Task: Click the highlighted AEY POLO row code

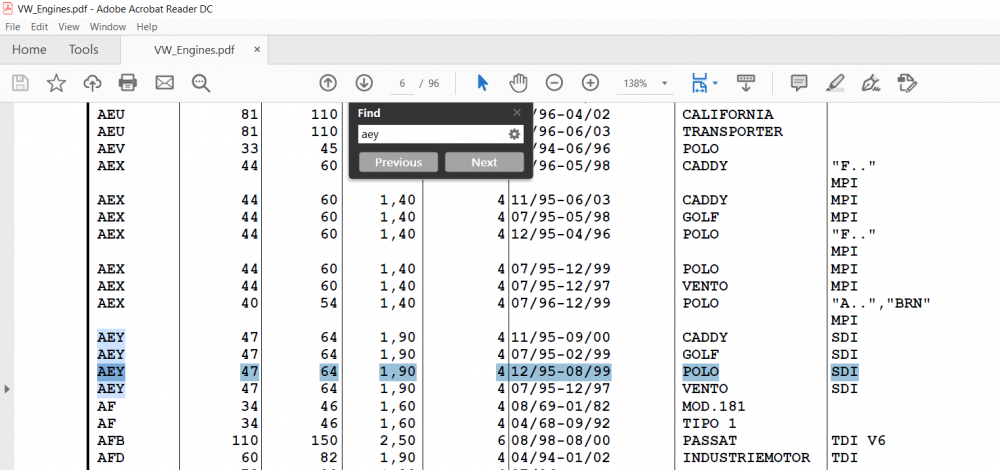Action: click(x=111, y=371)
